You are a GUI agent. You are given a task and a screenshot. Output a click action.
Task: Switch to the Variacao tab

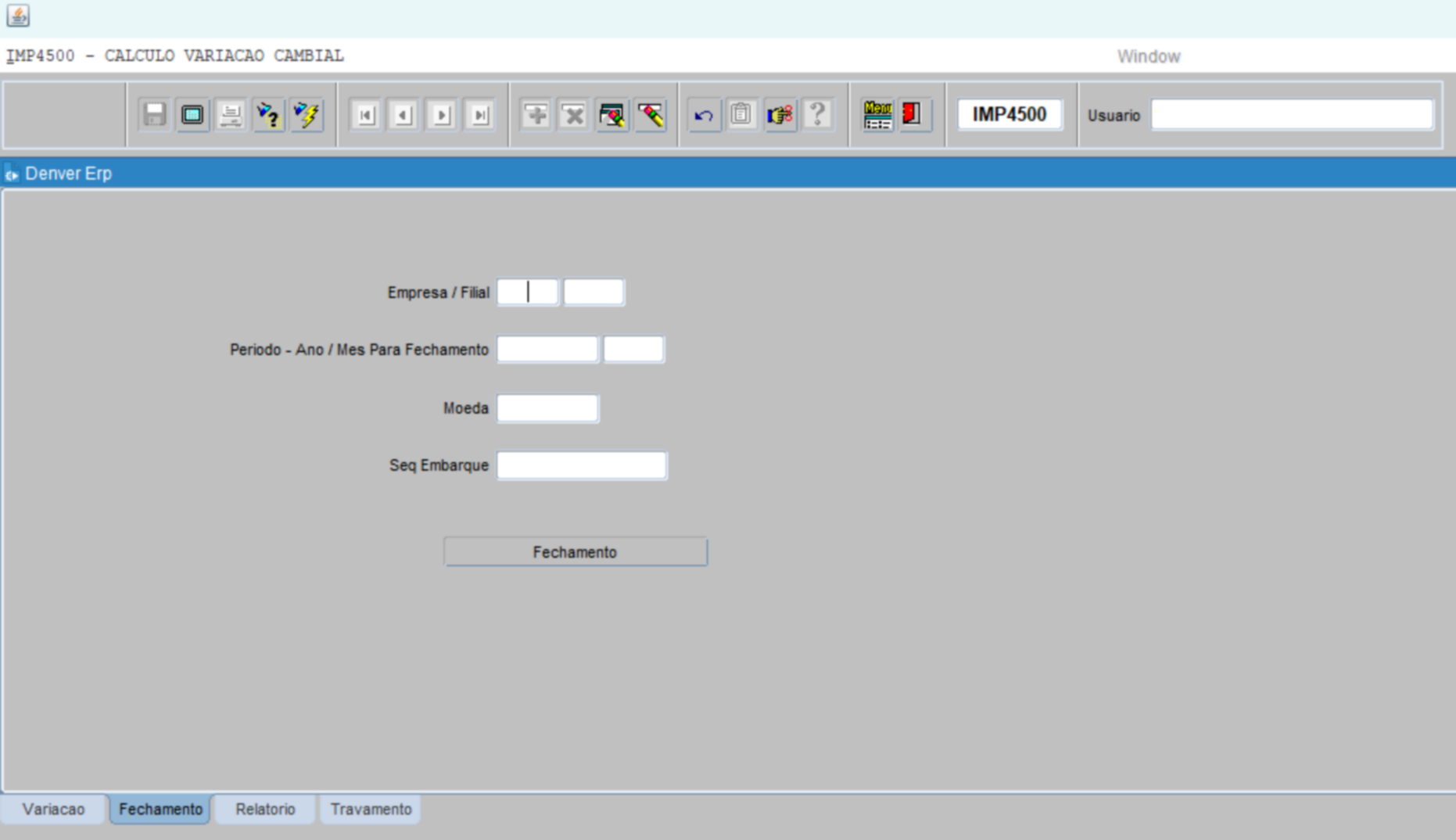pyautogui.click(x=53, y=809)
